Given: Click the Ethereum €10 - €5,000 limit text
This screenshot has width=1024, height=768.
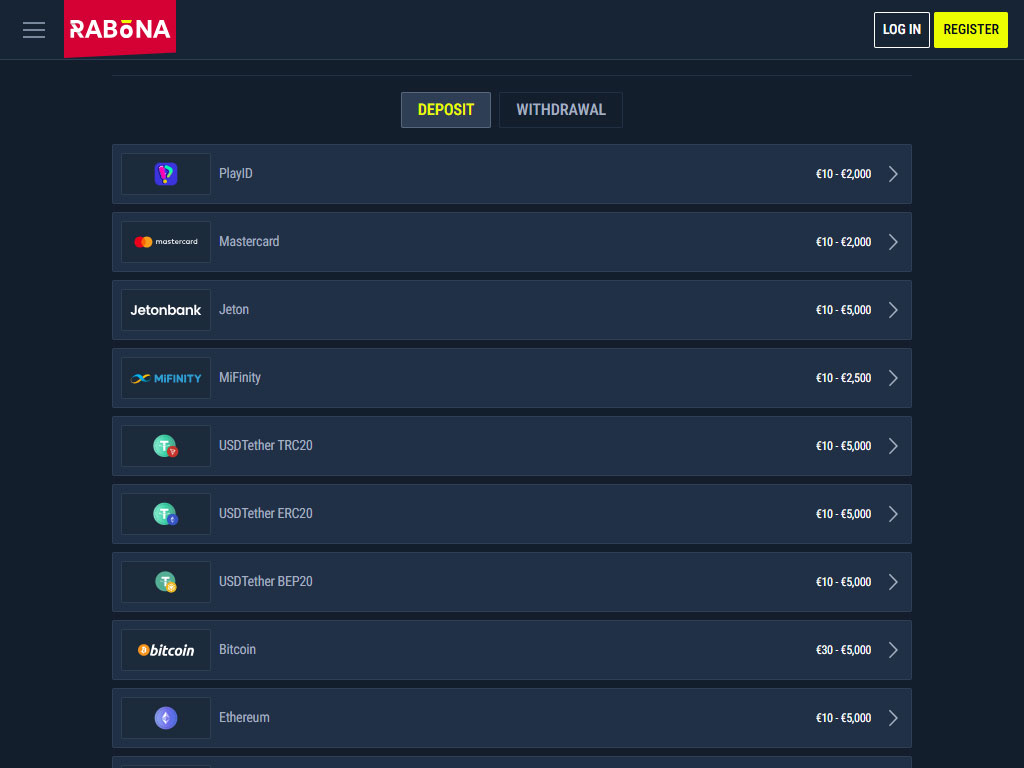Looking at the screenshot, I should pyautogui.click(x=843, y=718).
